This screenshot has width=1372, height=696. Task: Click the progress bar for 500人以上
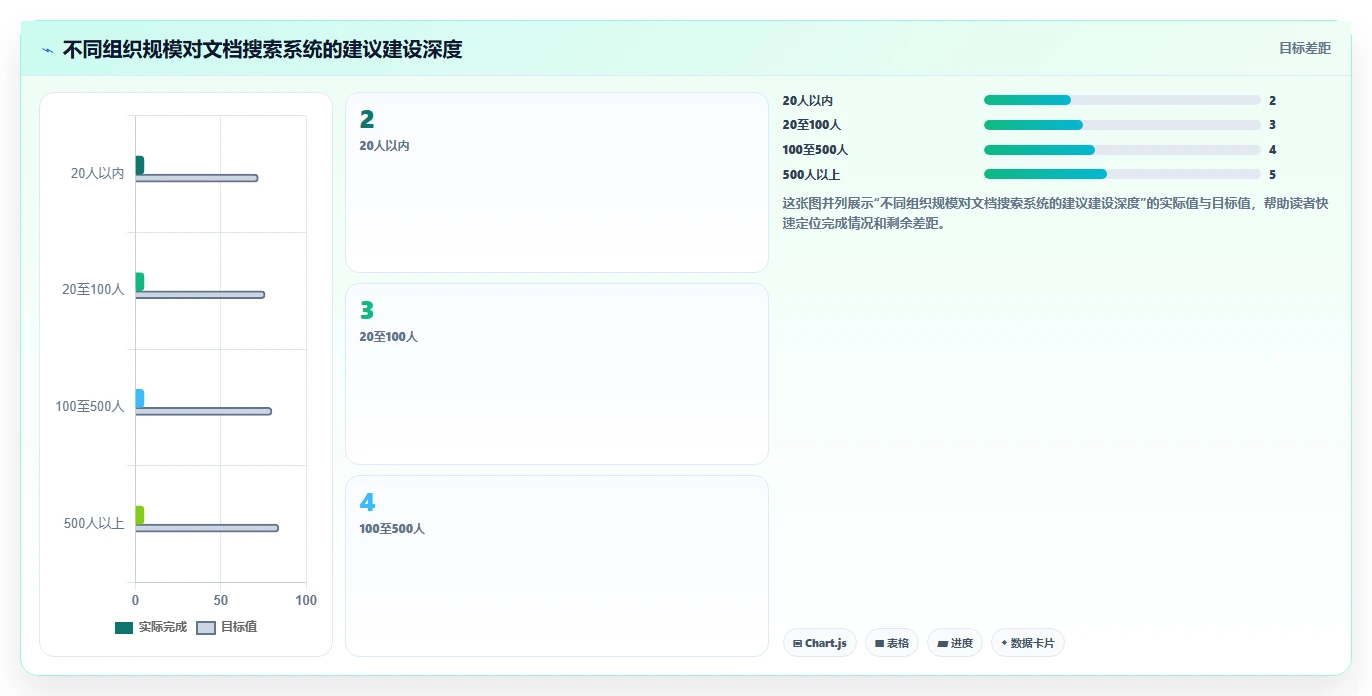coord(1122,174)
